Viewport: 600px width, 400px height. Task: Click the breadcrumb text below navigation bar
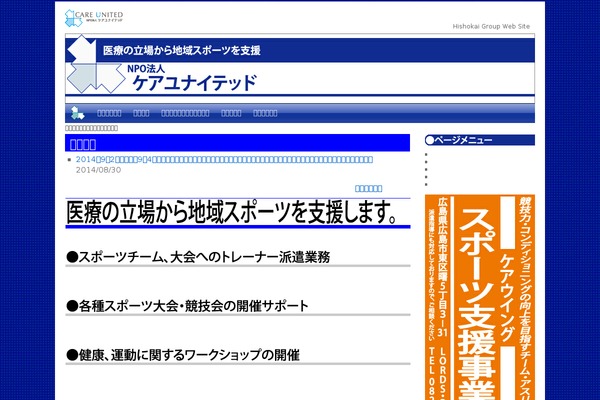[x=91, y=128]
